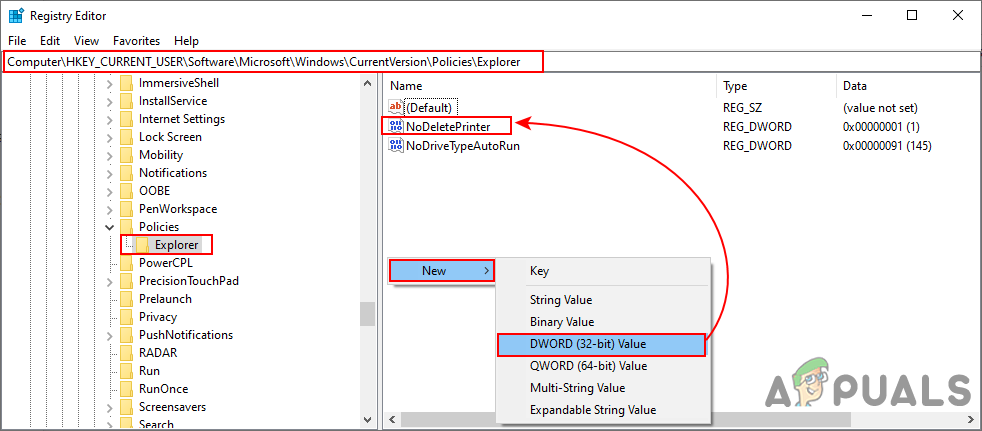
Task: Click the 0x00000091 (145) data cell
Action: click(x=887, y=146)
